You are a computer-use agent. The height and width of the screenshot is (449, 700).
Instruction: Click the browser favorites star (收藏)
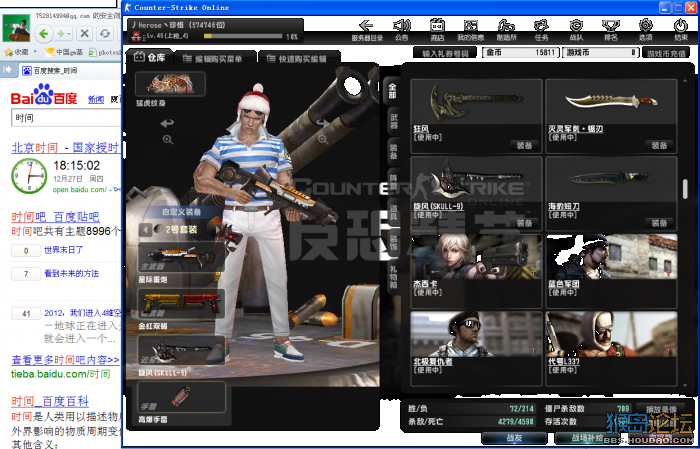click(x=17, y=52)
